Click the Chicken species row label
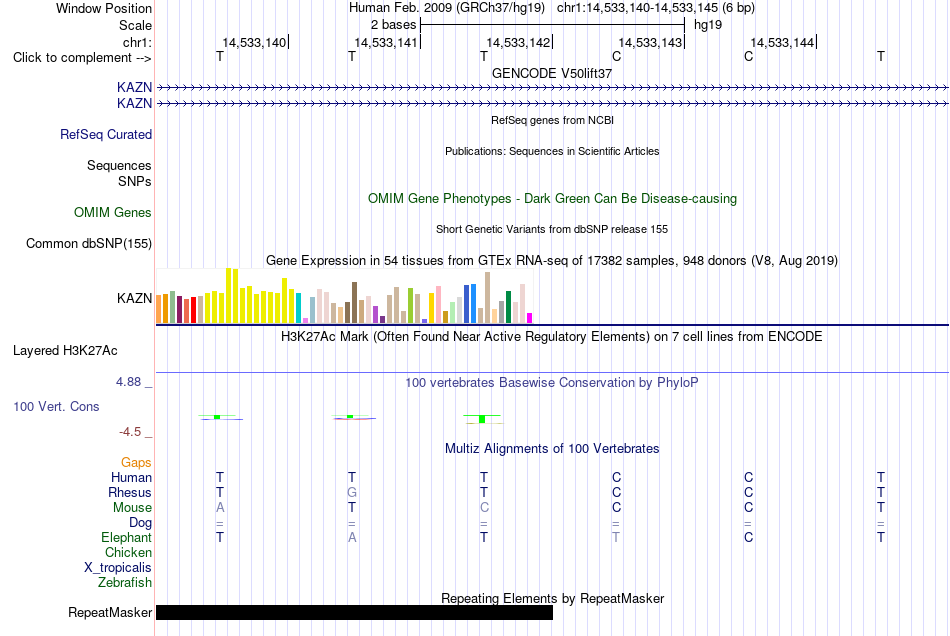 128,552
